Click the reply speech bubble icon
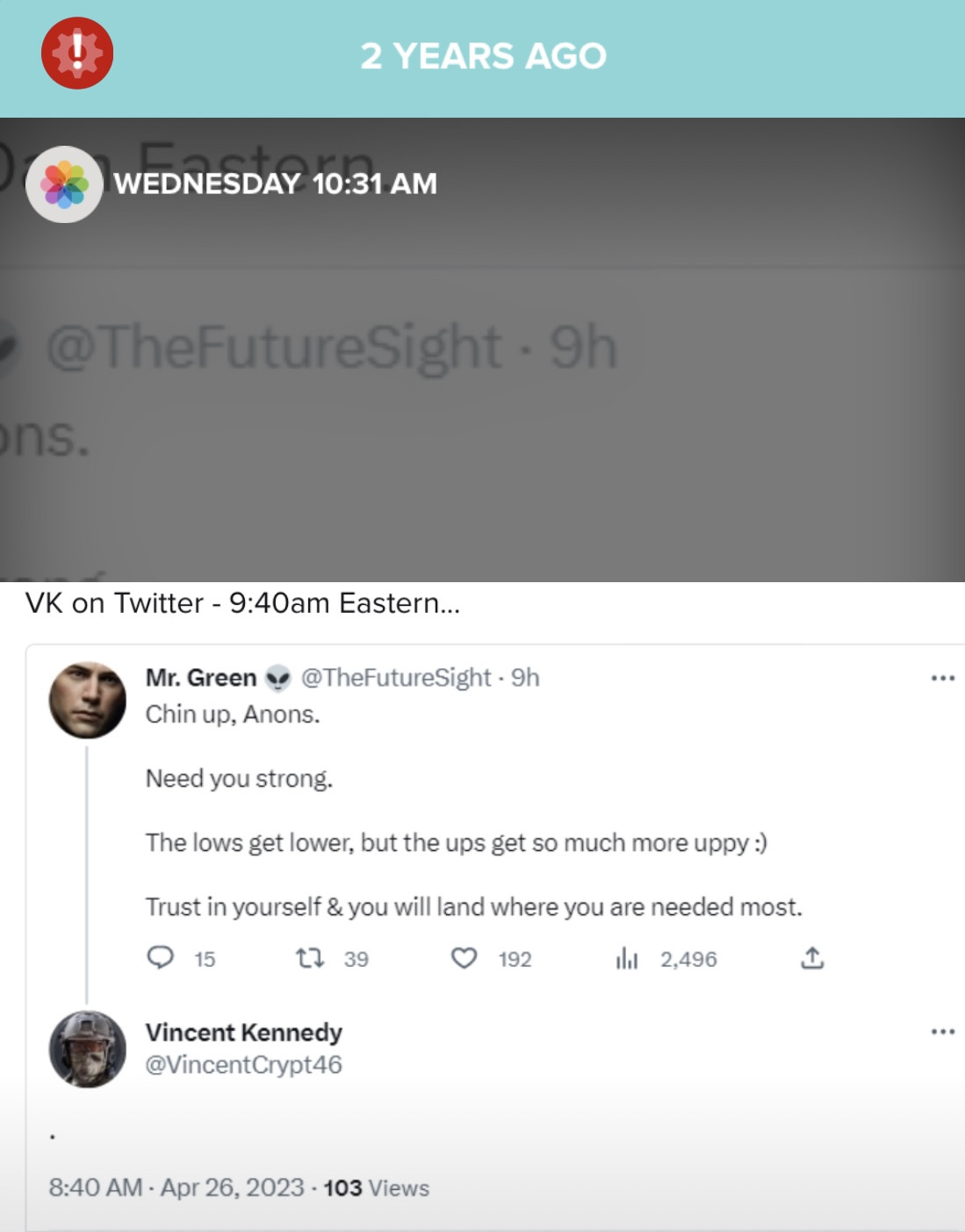 (160, 957)
